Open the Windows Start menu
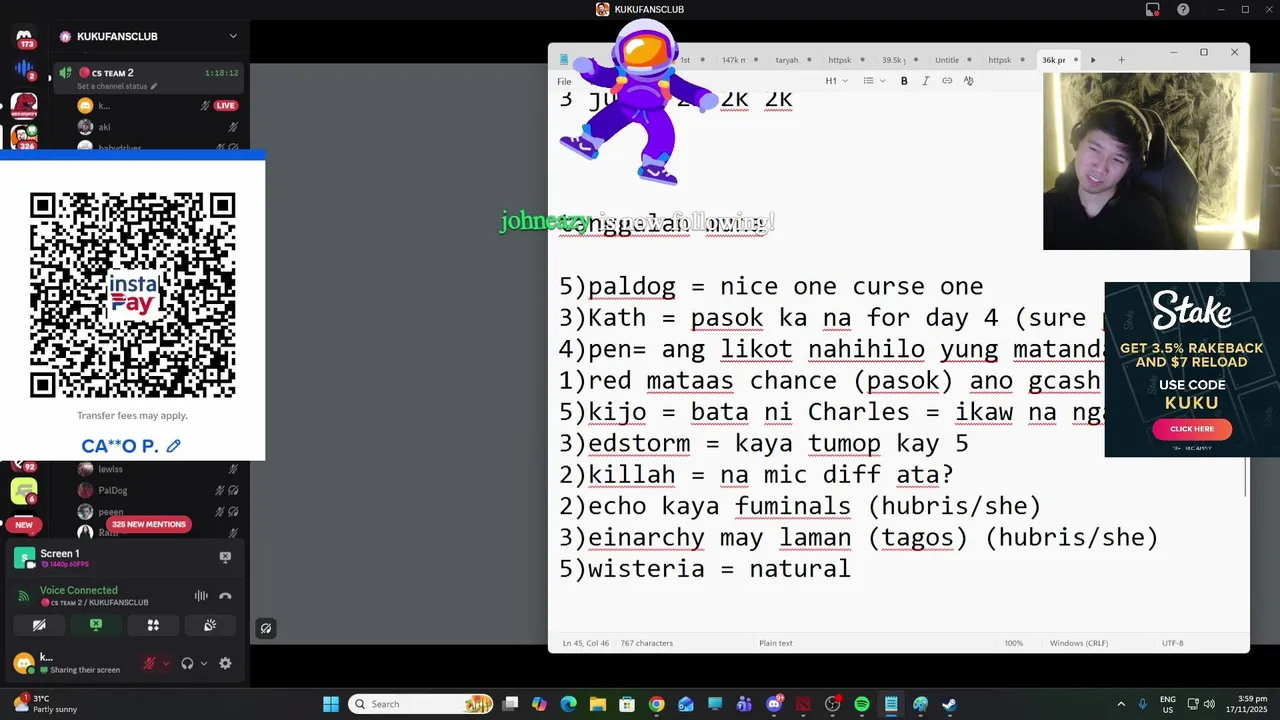This screenshot has width=1280, height=720. click(x=331, y=704)
